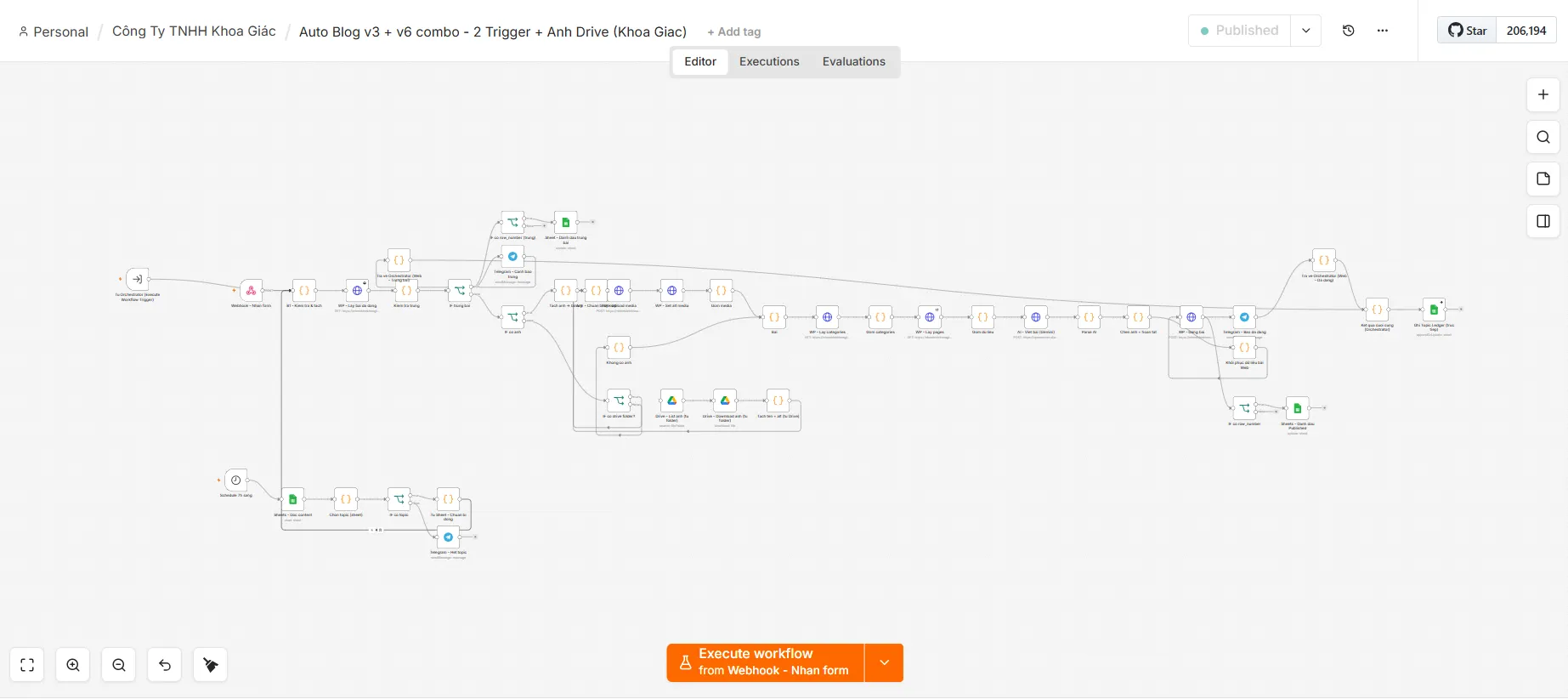Image resolution: width=1568 pixels, height=699 pixels.
Task: Click the Published status button
Action: (x=1239, y=31)
